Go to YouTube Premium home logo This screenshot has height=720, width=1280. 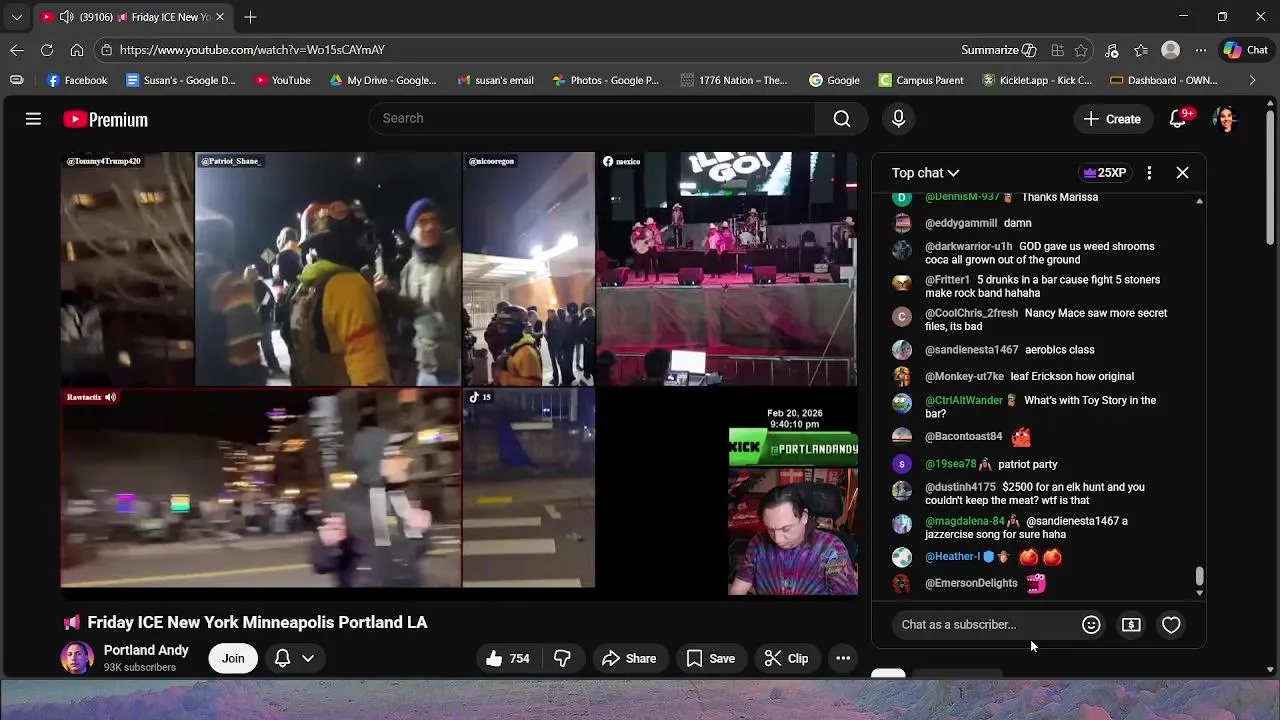(x=105, y=119)
